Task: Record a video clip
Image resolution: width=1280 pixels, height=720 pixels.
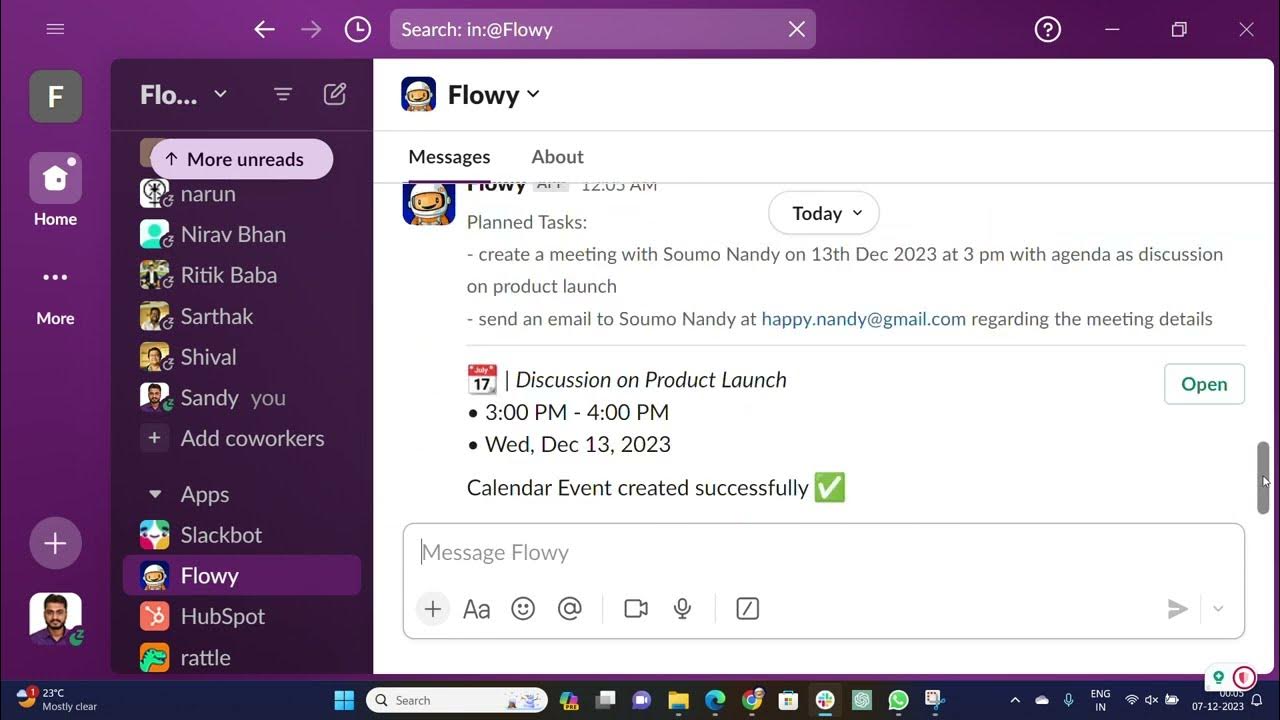Action: tap(636, 608)
